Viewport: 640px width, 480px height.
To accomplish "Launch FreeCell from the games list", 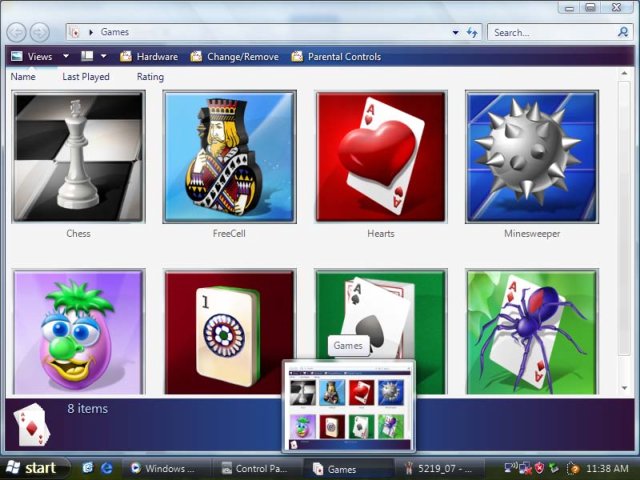I will pyautogui.click(x=230, y=157).
